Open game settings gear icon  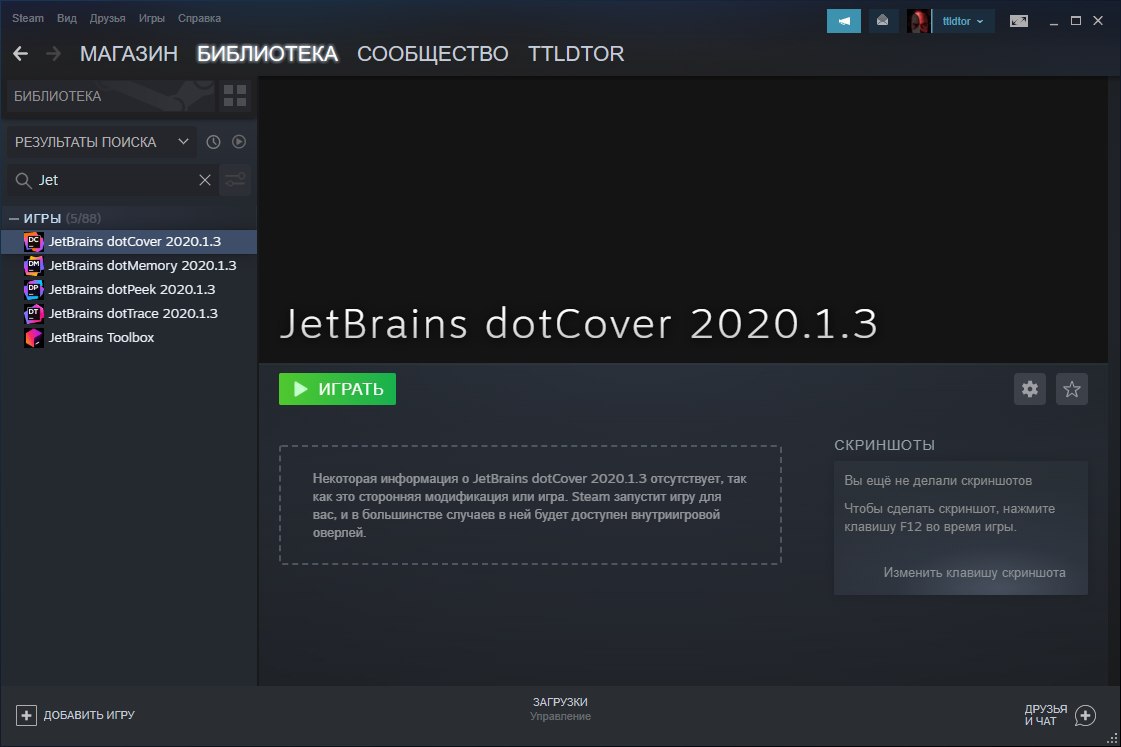[1029, 389]
